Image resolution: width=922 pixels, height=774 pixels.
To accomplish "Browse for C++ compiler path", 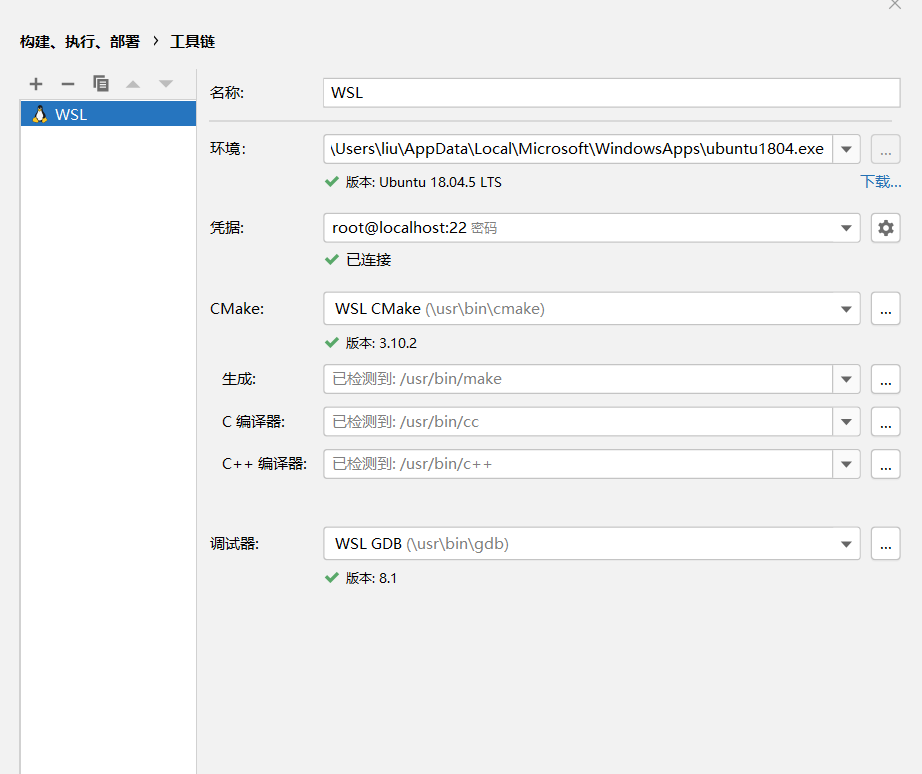I will pos(886,464).
